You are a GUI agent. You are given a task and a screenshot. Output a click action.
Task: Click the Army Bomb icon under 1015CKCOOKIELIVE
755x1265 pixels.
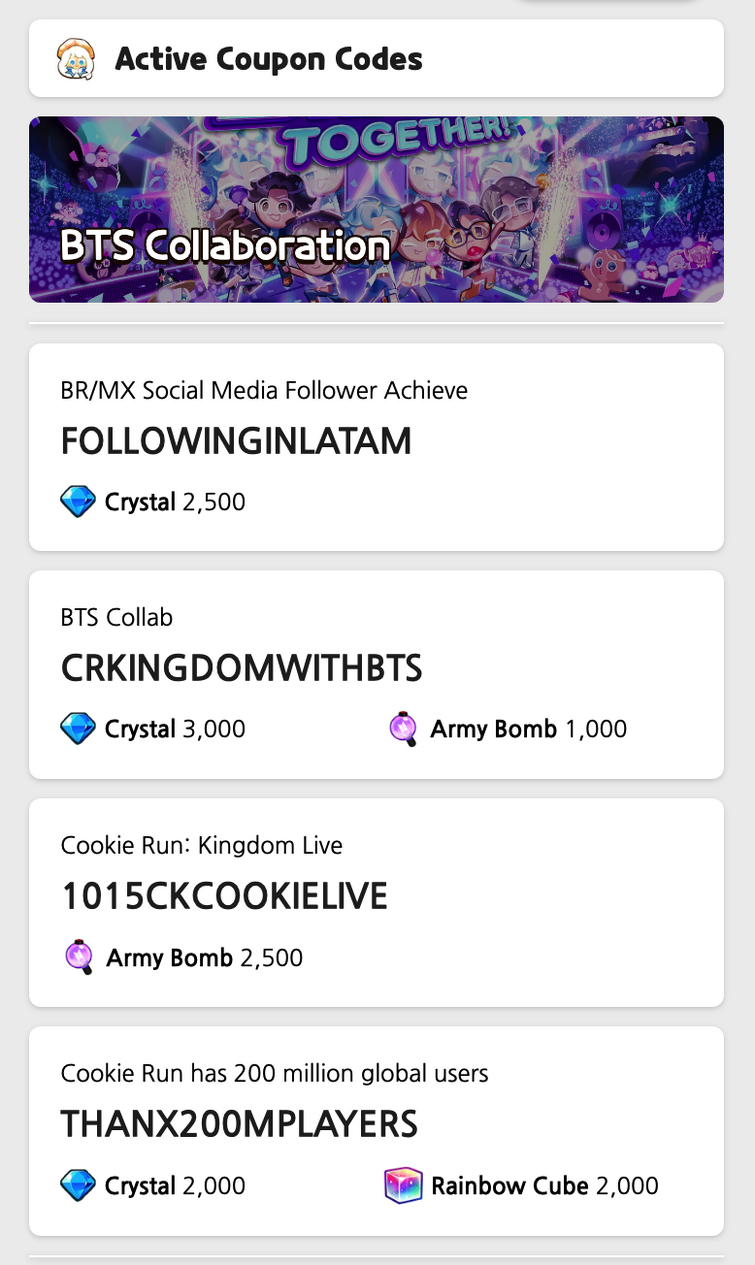click(x=79, y=958)
